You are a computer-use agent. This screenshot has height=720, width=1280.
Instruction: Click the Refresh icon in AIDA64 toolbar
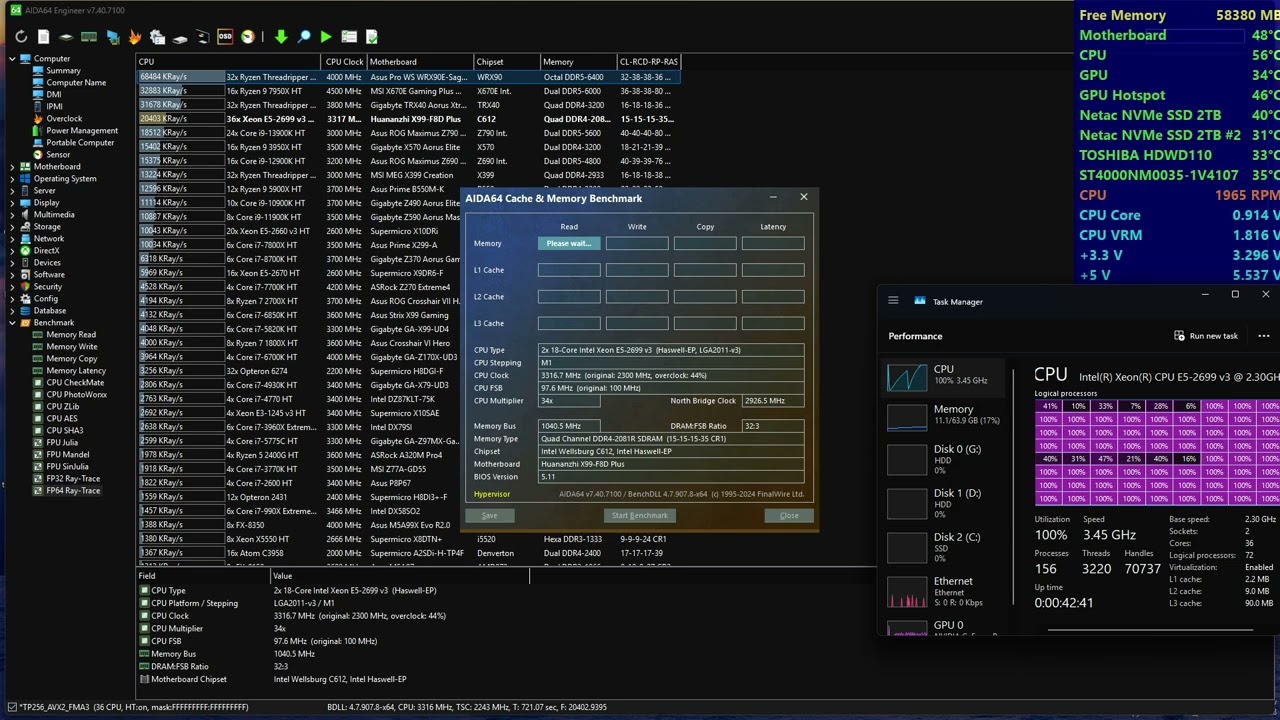coord(21,37)
